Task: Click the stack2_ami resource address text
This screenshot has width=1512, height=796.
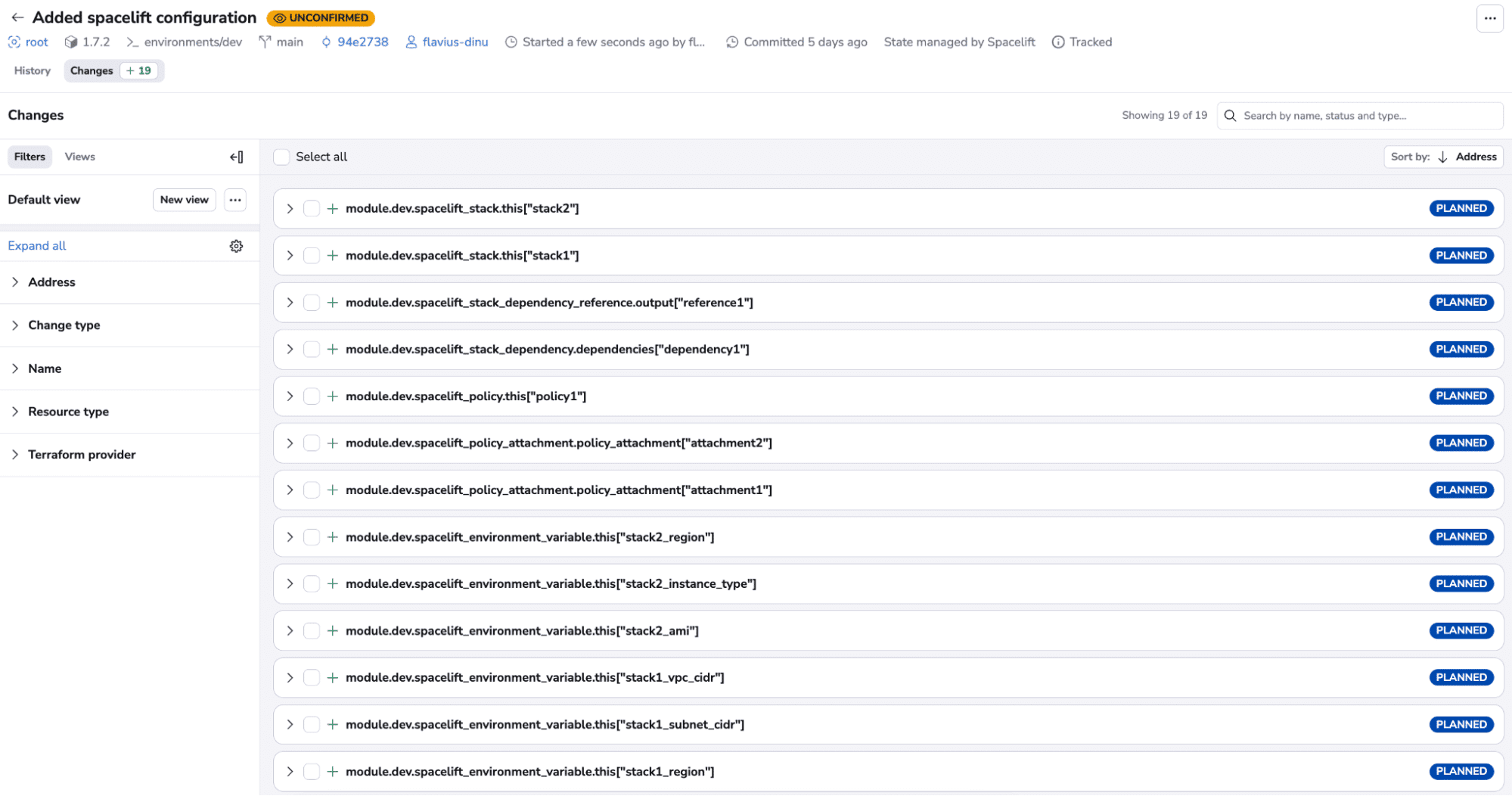Action: (x=522, y=631)
